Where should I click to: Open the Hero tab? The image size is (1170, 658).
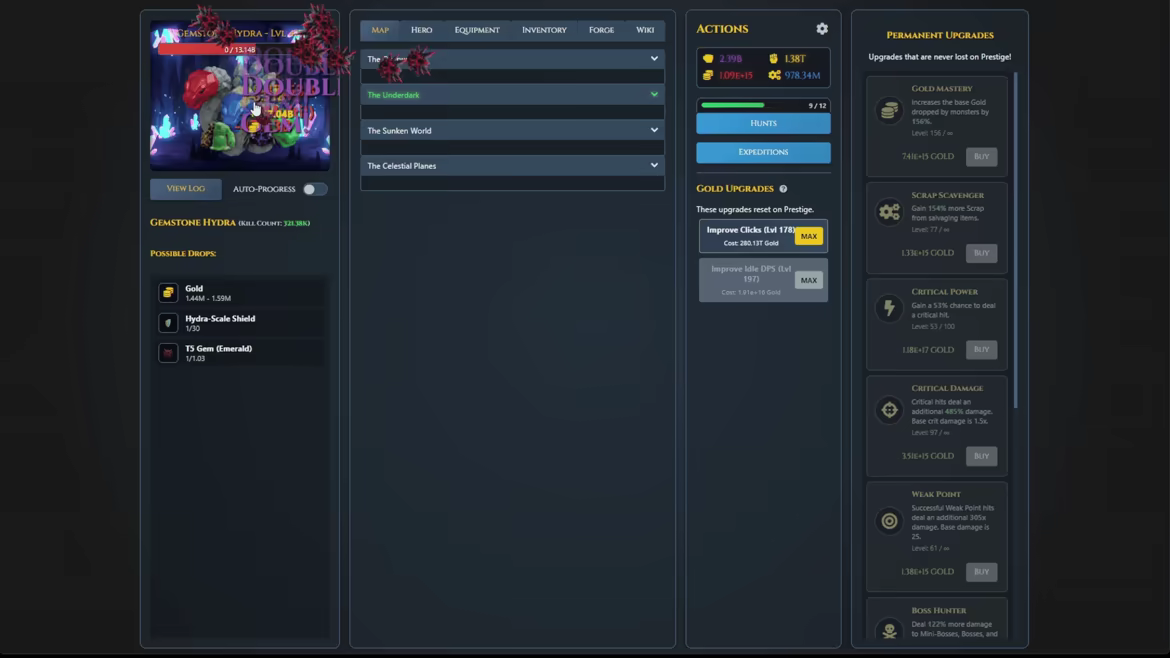[x=422, y=30]
